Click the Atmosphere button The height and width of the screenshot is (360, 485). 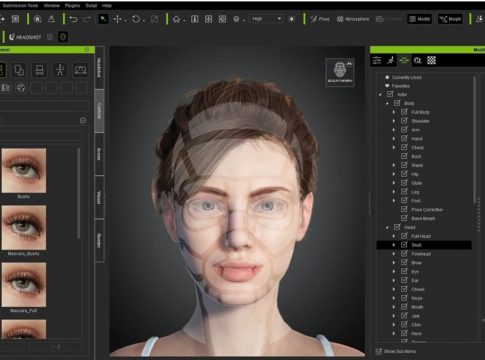[353, 19]
